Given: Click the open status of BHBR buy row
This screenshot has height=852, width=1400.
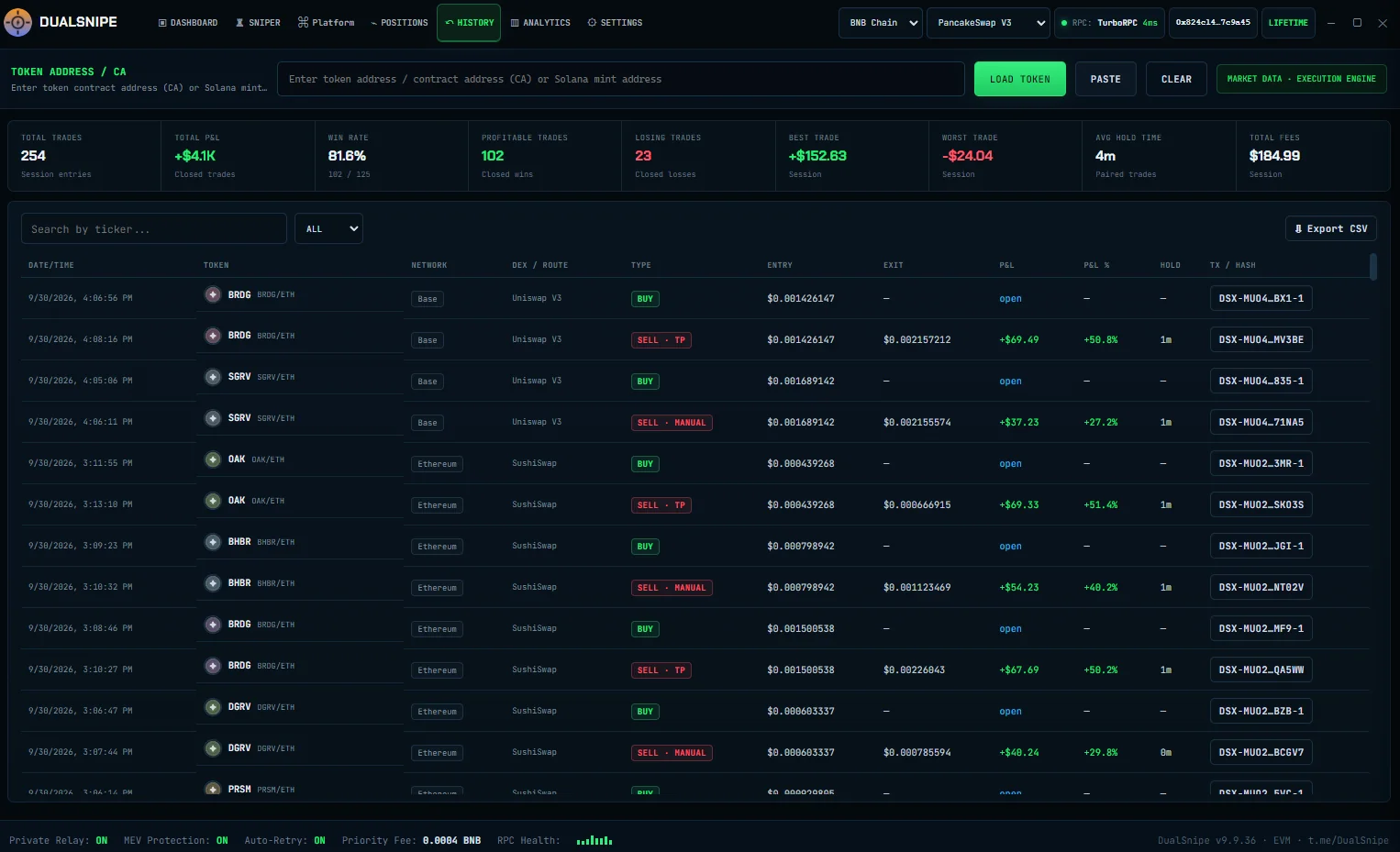Looking at the screenshot, I should coord(1010,547).
